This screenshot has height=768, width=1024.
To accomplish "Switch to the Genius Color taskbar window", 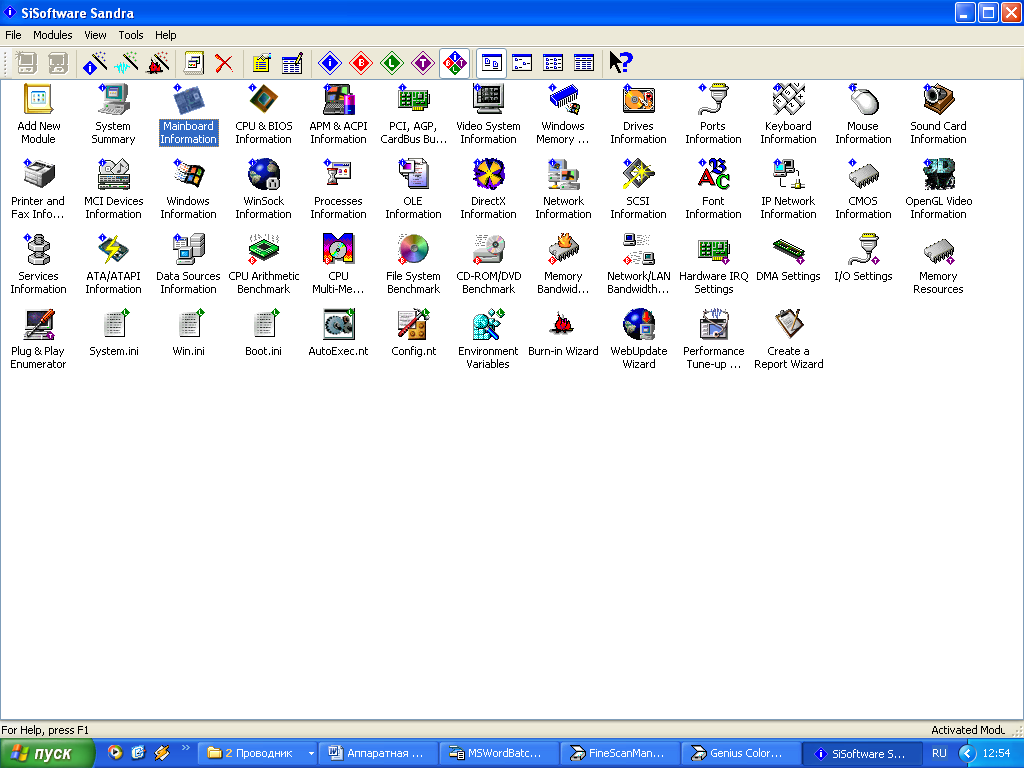I will click(741, 754).
